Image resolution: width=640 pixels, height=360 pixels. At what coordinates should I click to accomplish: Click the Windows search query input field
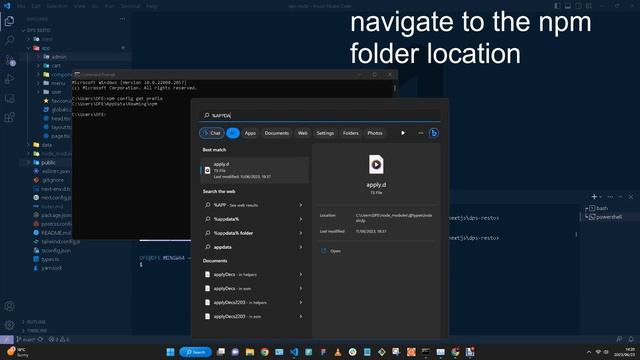[x=320, y=116]
